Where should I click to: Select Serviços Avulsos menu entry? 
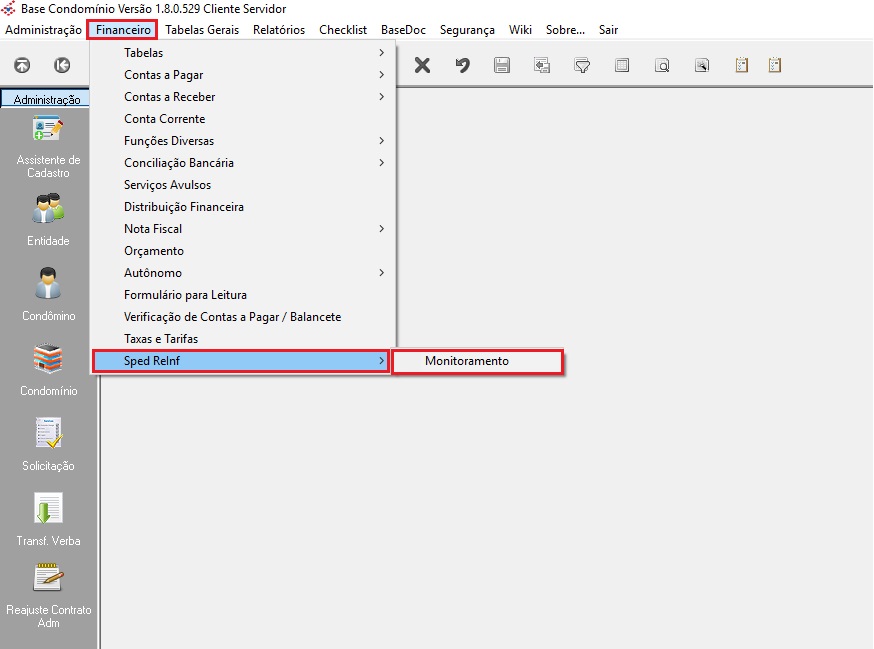tap(242, 185)
